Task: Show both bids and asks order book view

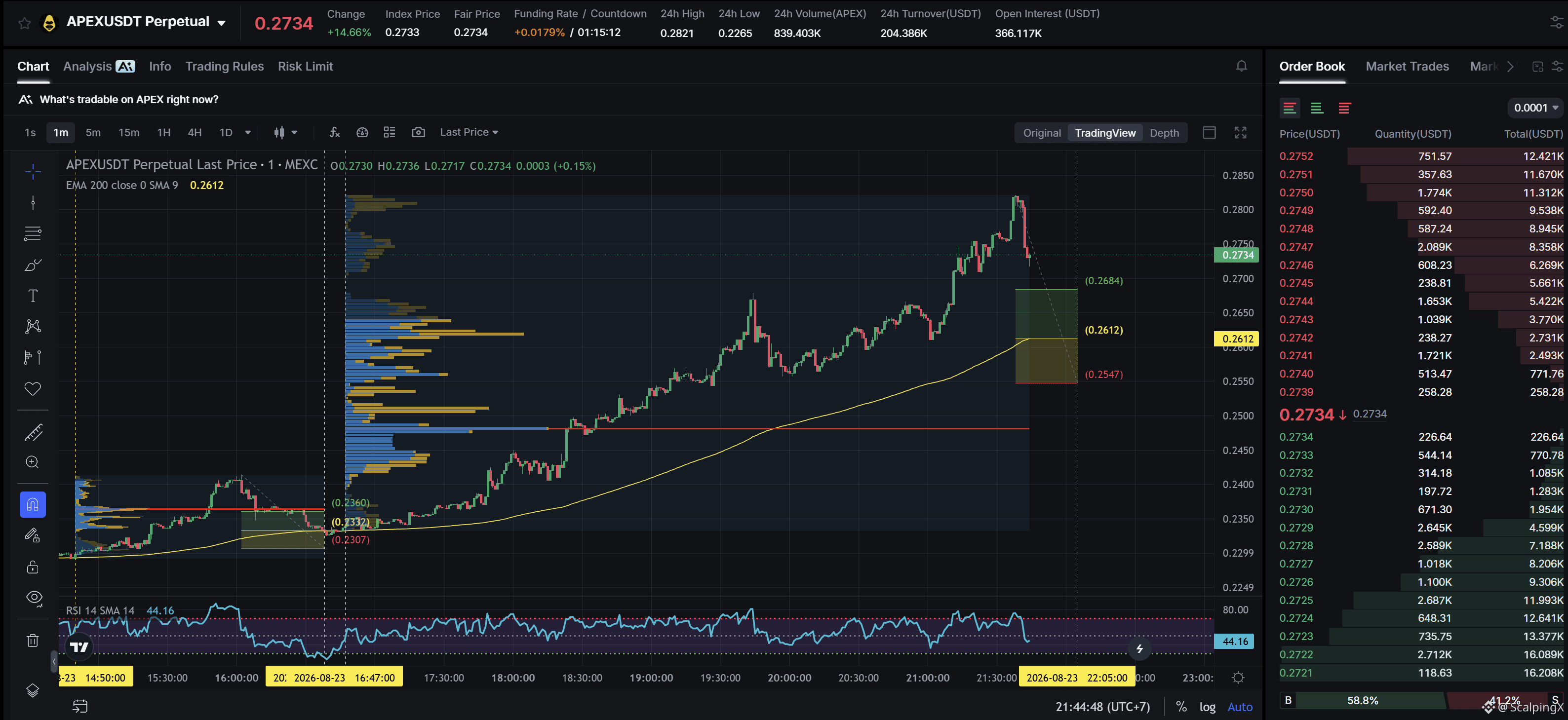Action: 1289,108
